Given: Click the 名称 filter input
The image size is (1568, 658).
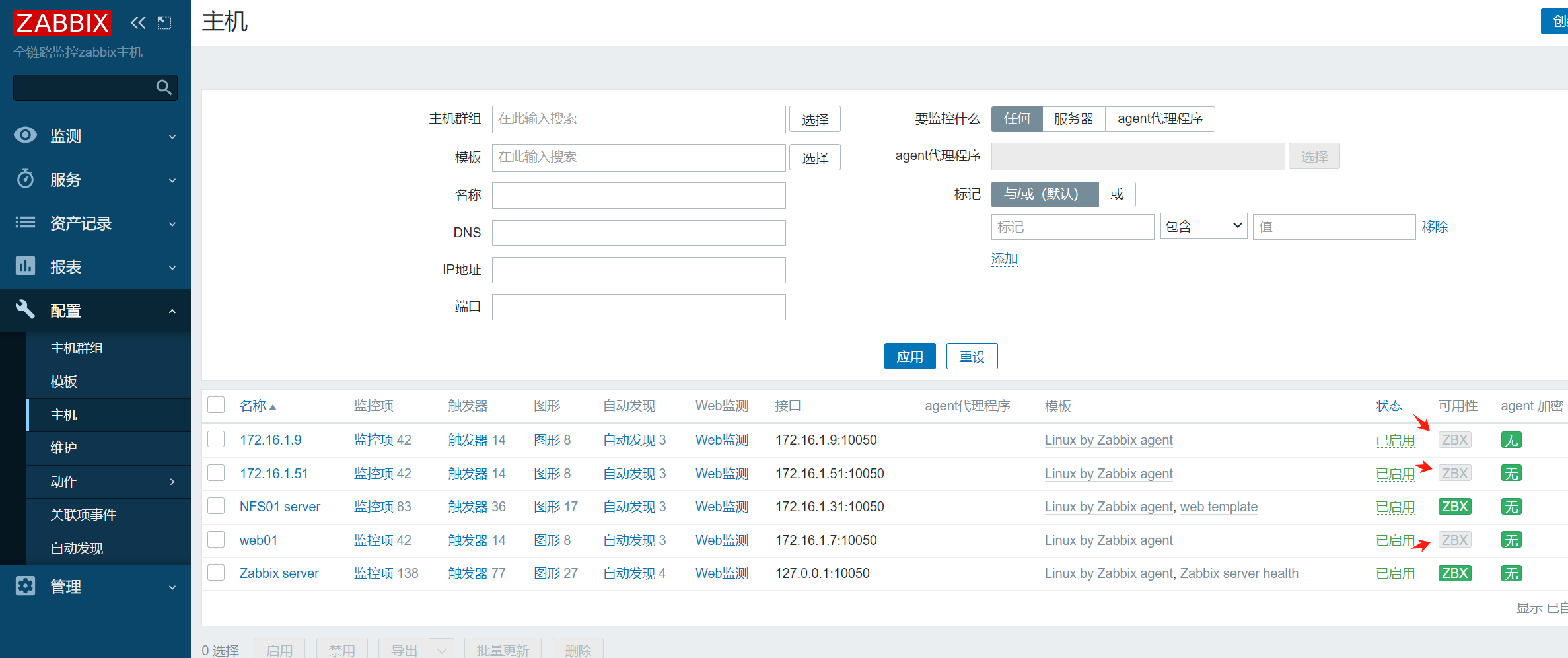Looking at the screenshot, I should pyautogui.click(x=639, y=196).
